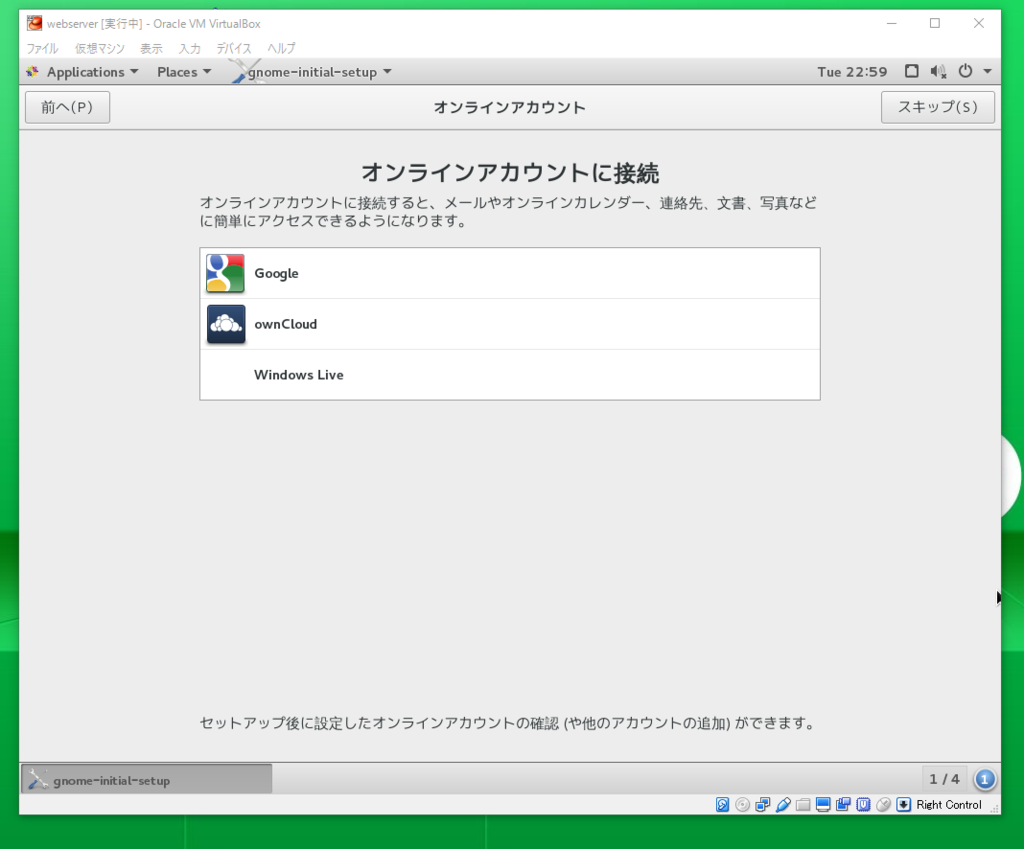1024x849 pixels.
Task: Click the Applications menu foot icon
Action: (33, 72)
